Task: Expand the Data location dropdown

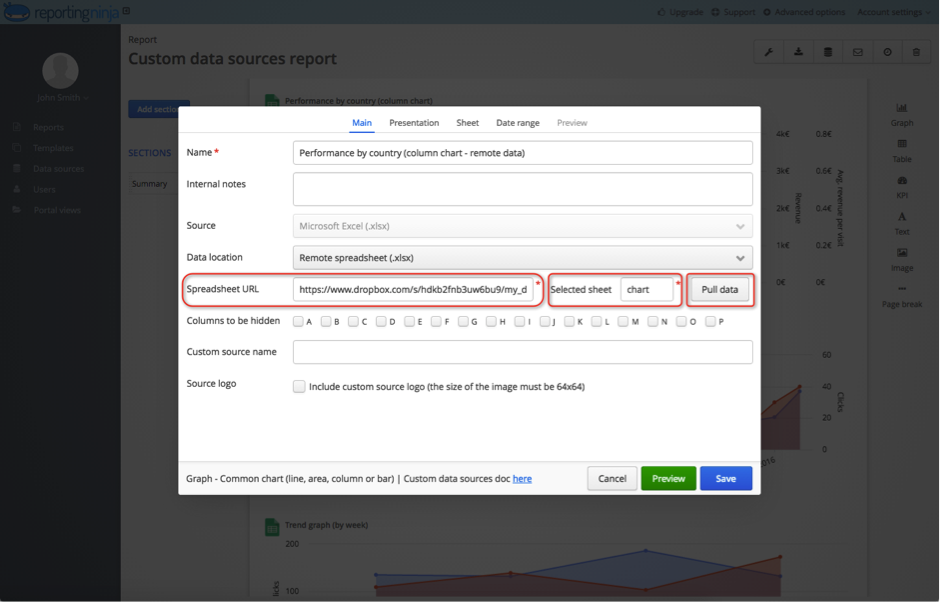Action: [520, 257]
